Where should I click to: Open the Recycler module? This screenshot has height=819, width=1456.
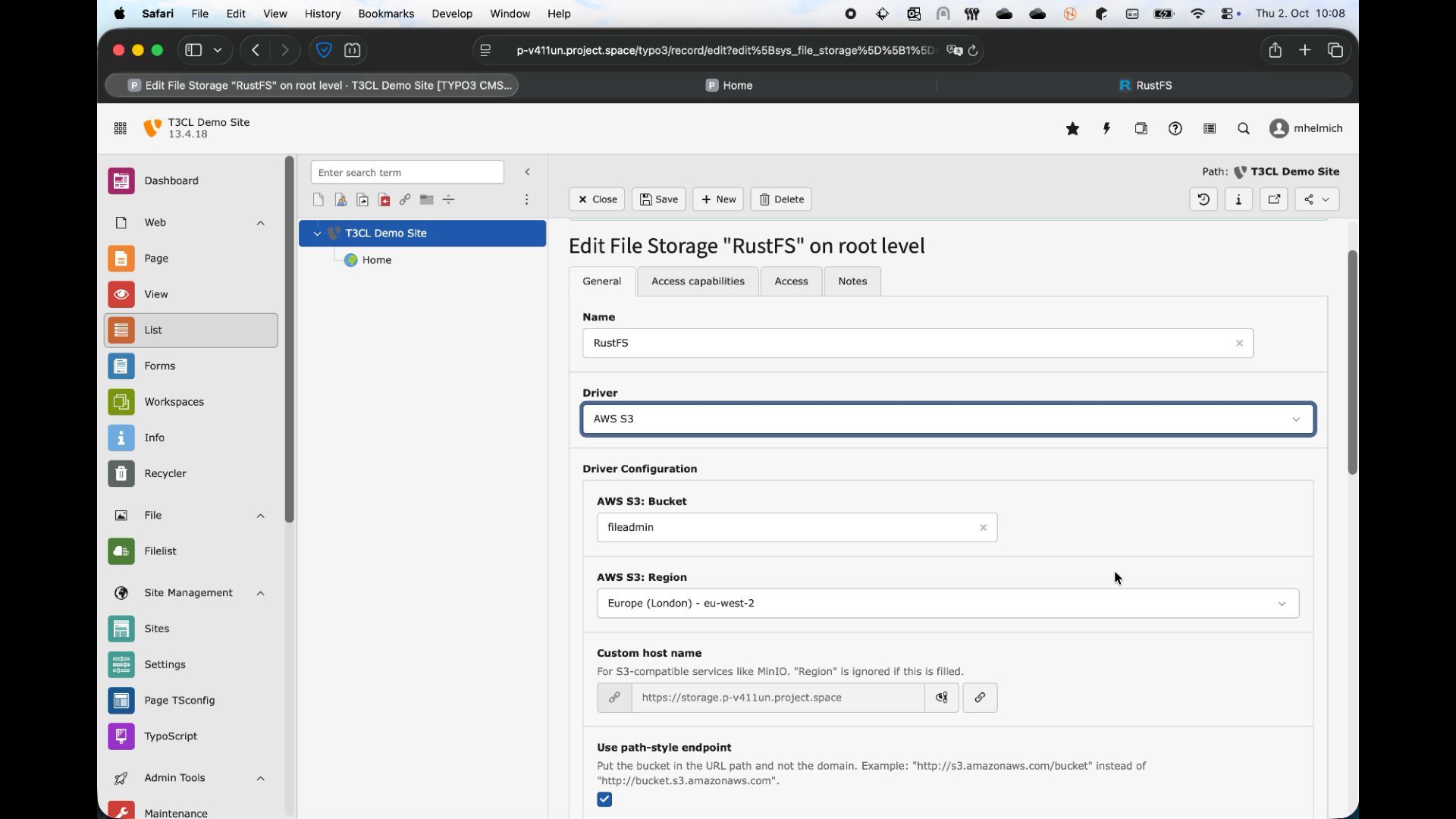click(x=165, y=473)
